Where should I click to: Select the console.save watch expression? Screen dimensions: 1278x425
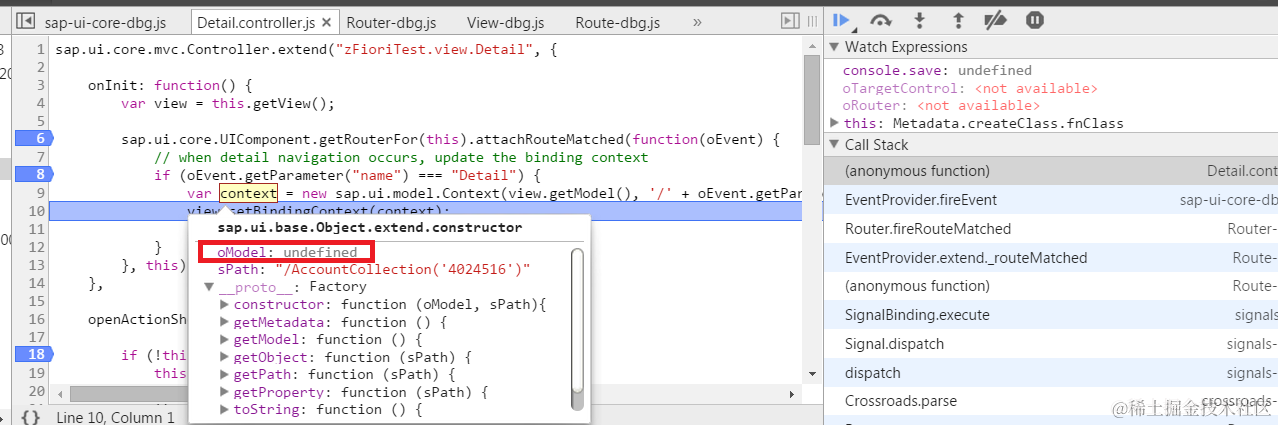point(937,71)
